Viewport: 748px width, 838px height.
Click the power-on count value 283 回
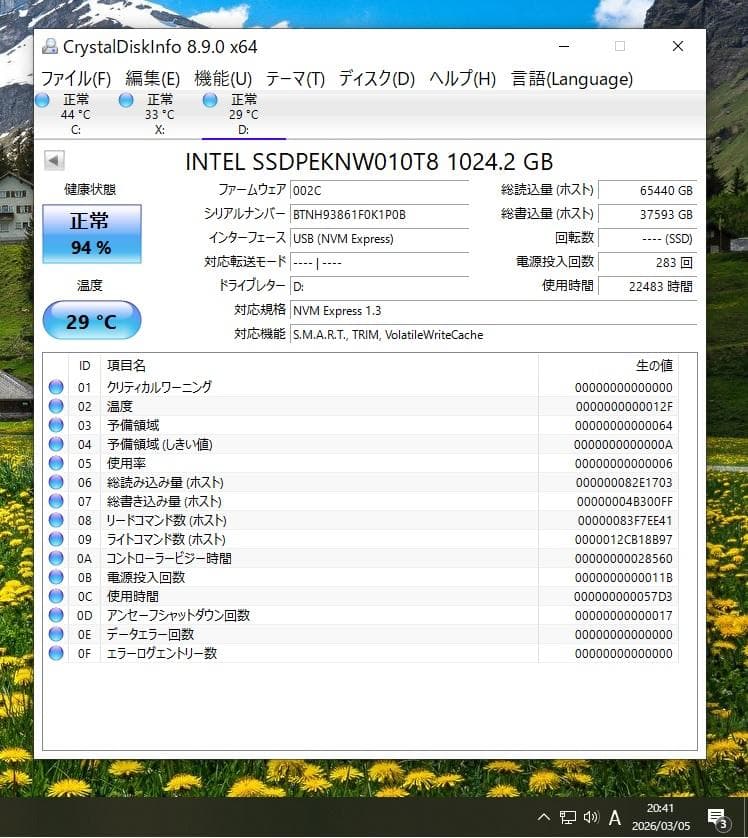648,262
